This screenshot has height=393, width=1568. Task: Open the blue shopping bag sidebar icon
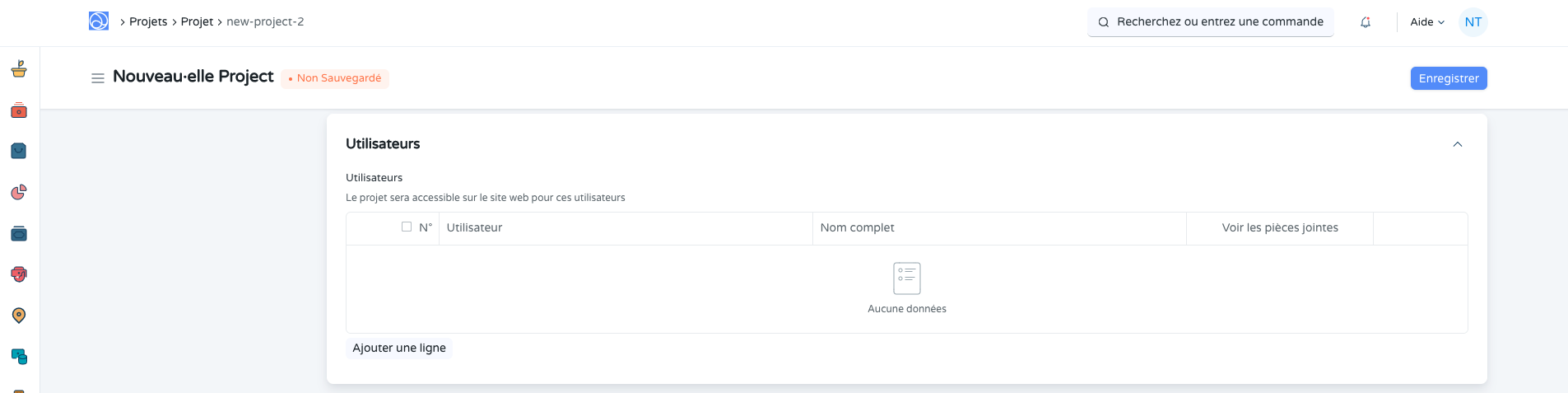point(19,151)
